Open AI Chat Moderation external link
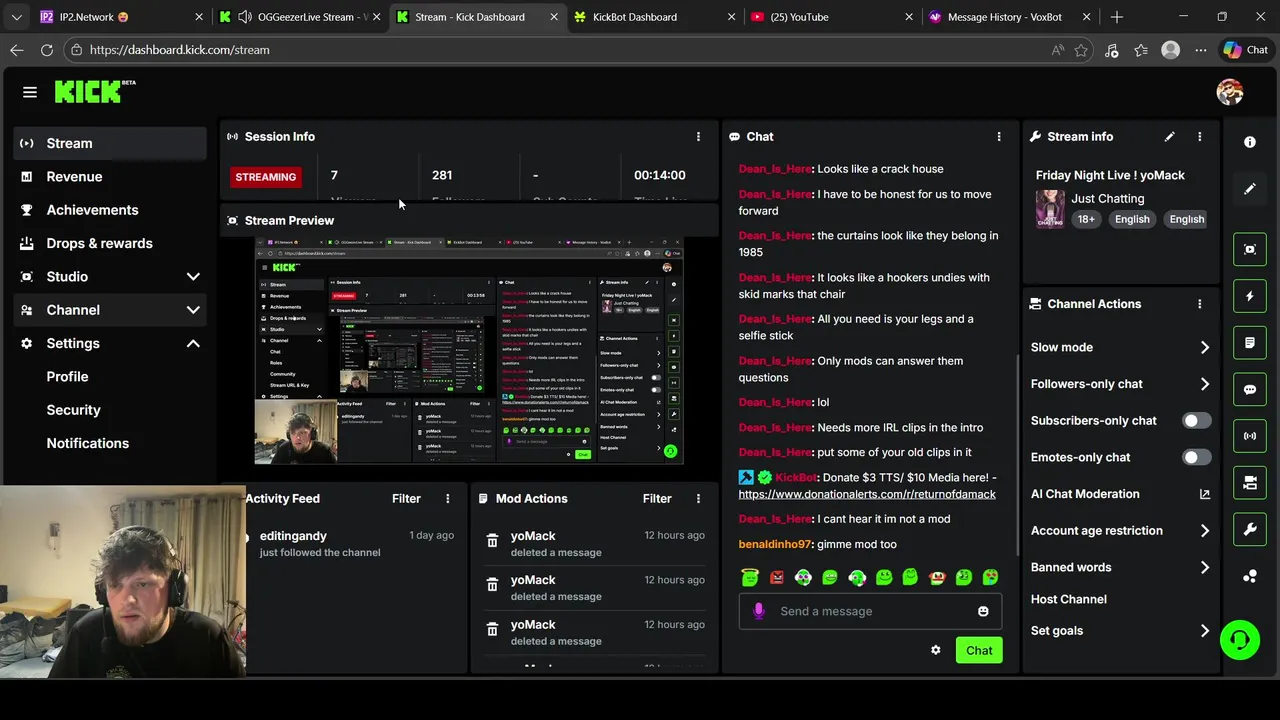This screenshot has height=720, width=1280. coord(1204,494)
